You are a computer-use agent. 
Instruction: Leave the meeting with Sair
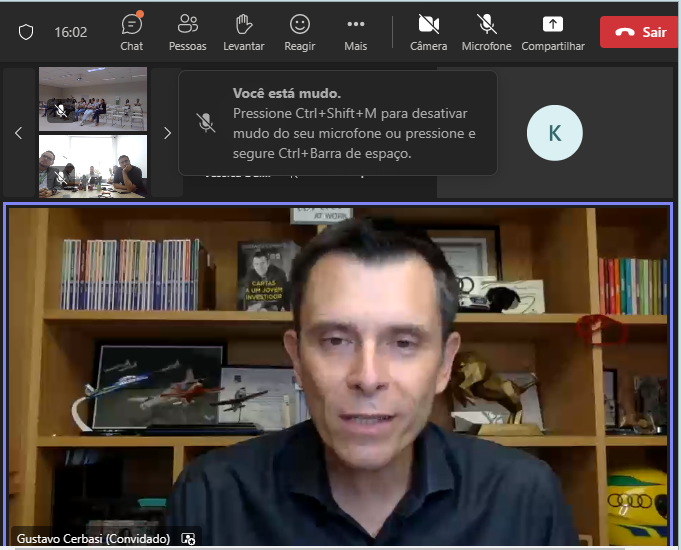pyautogui.click(x=639, y=32)
